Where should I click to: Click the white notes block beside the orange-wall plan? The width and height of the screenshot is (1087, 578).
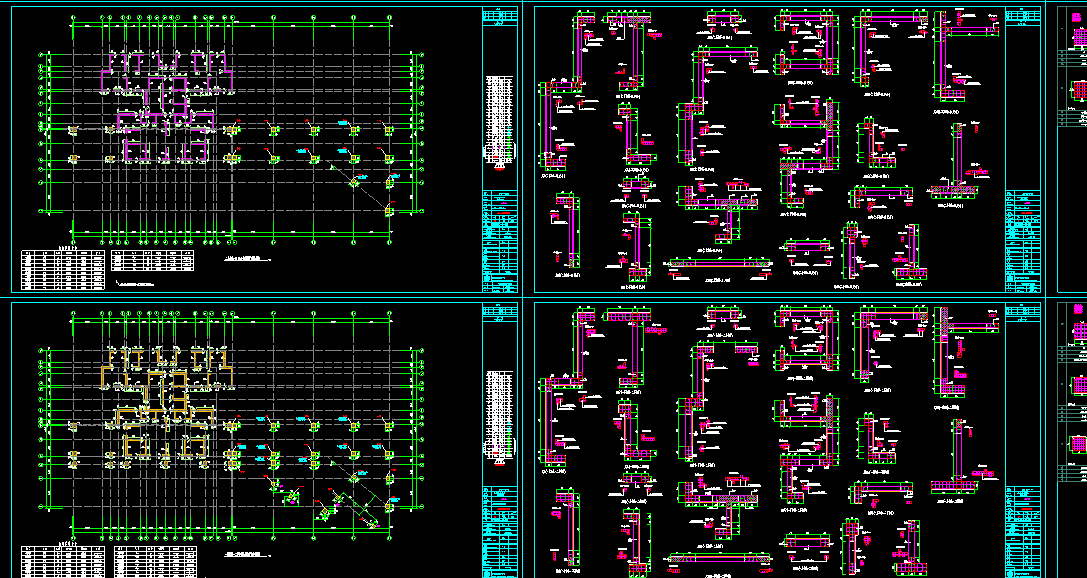click(500, 417)
